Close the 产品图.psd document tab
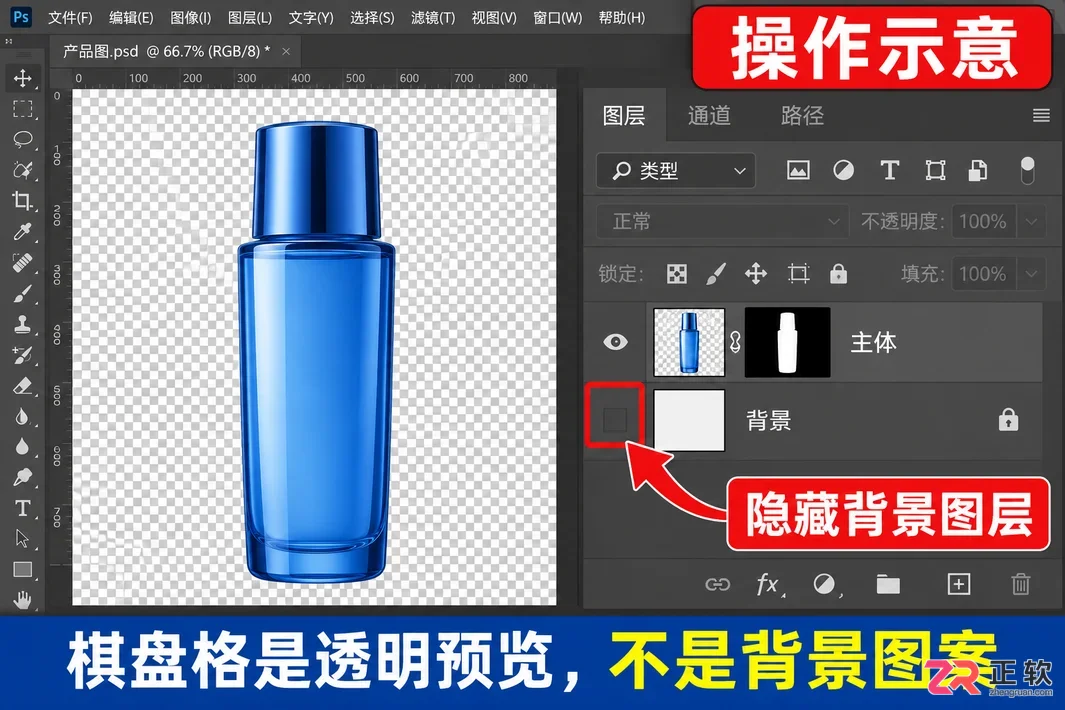Image resolution: width=1065 pixels, height=710 pixels. pos(286,52)
